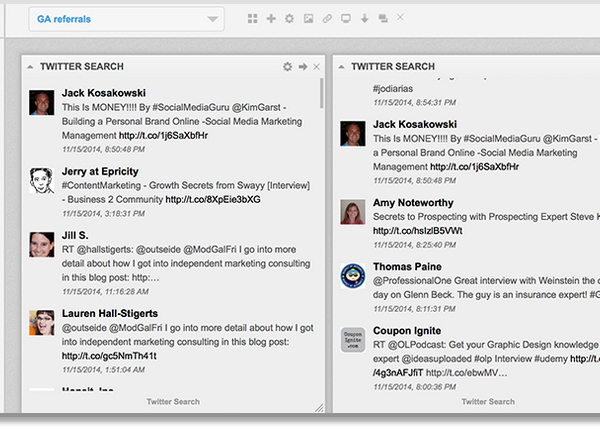The image size is (600, 429).
Task: Click the grid layout icon in the top toolbar
Action: [x=253, y=19]
